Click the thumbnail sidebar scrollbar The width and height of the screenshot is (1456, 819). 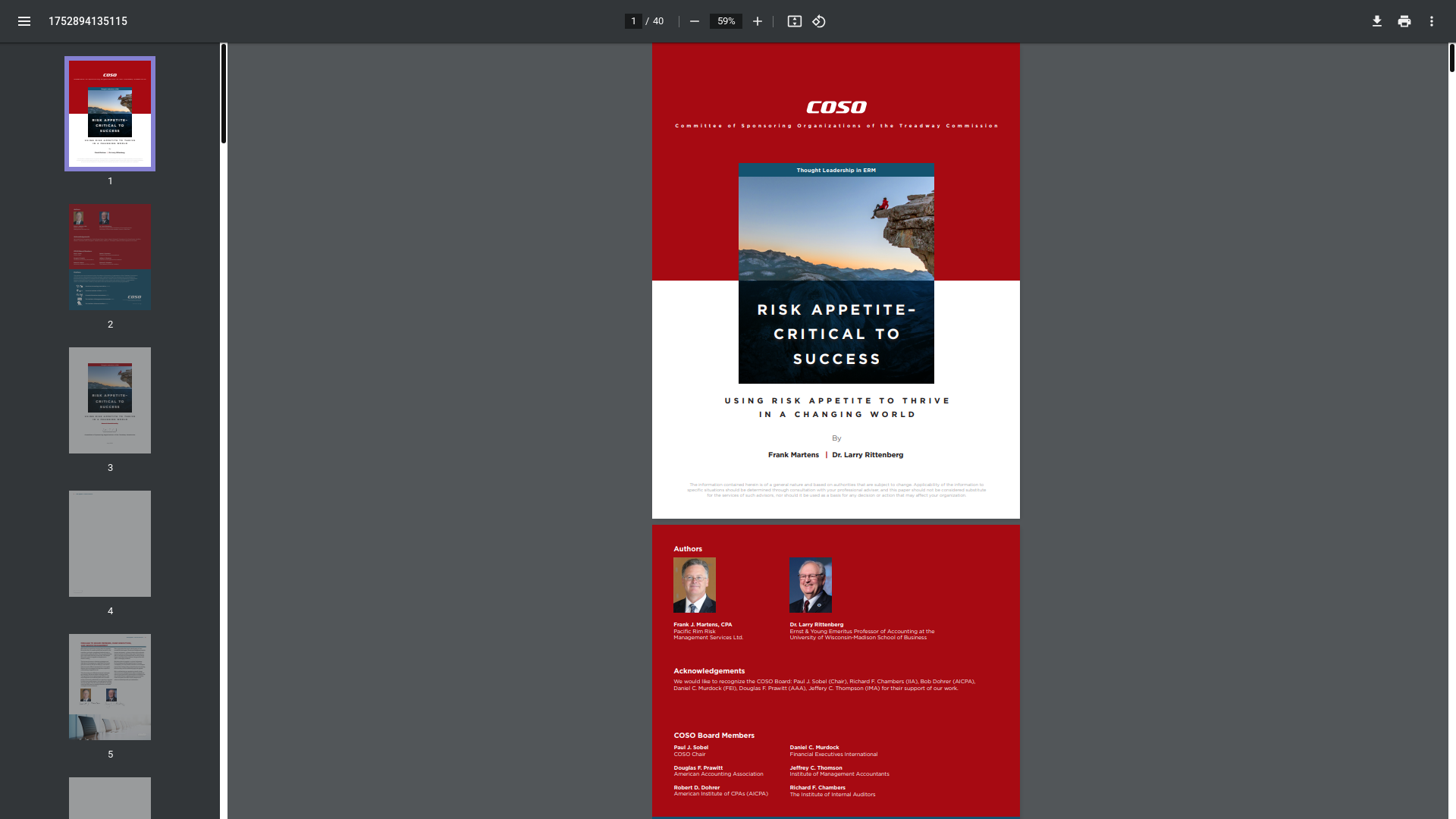(224, 94)
